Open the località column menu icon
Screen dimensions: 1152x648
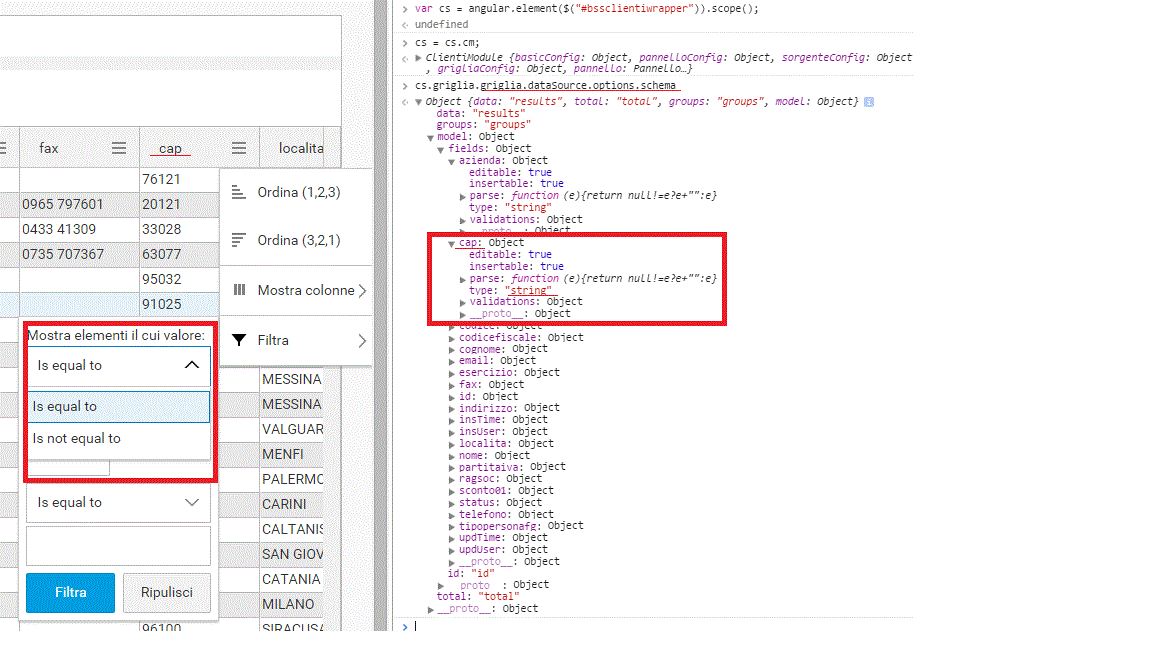tap(333, 147)
